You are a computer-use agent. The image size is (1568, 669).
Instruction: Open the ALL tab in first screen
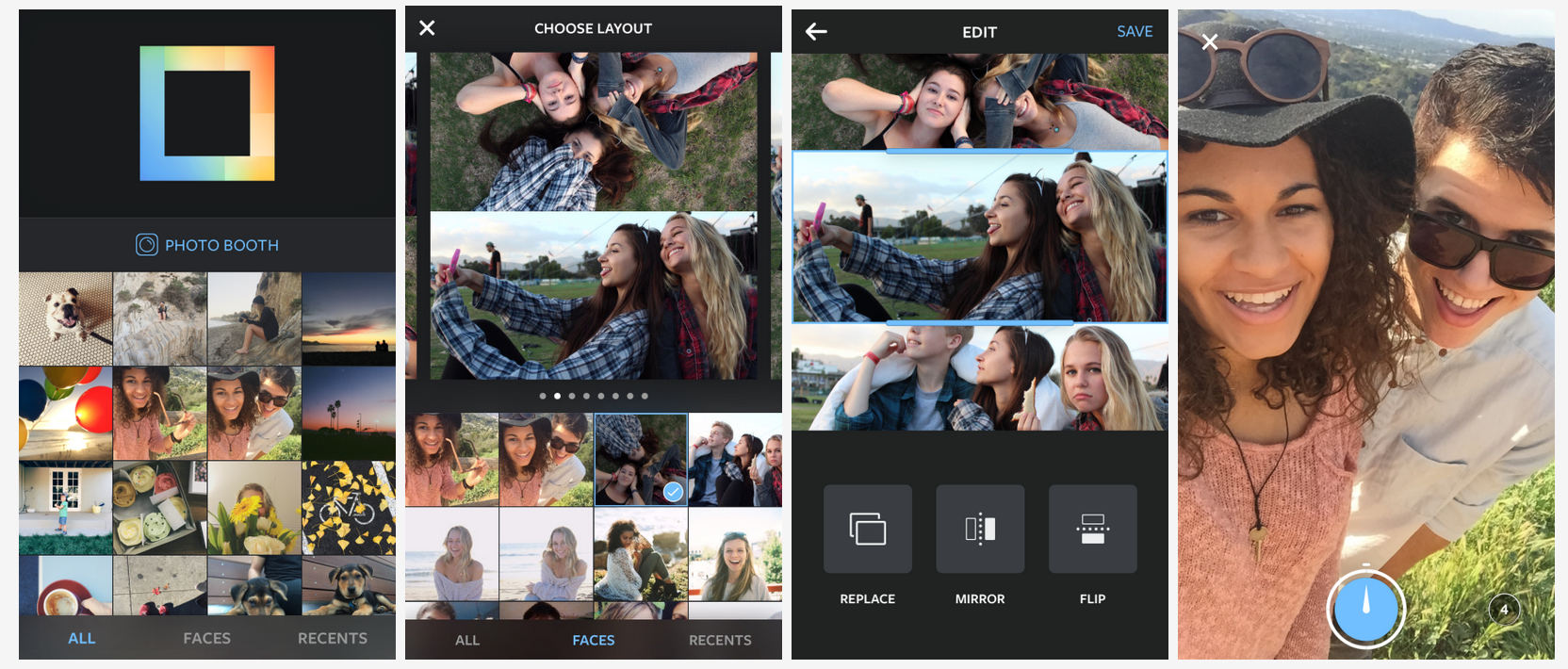[x=82, y=639]
